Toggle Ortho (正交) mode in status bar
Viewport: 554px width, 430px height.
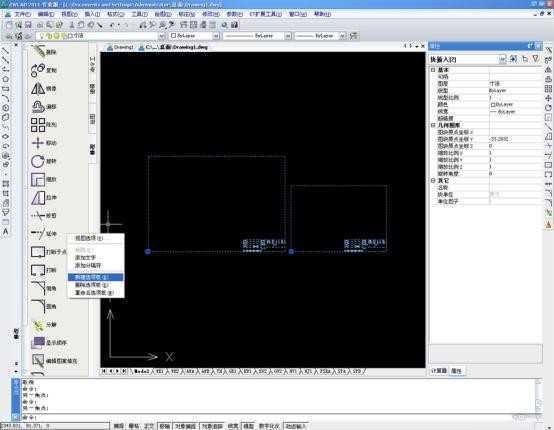(x=149, y=426)
